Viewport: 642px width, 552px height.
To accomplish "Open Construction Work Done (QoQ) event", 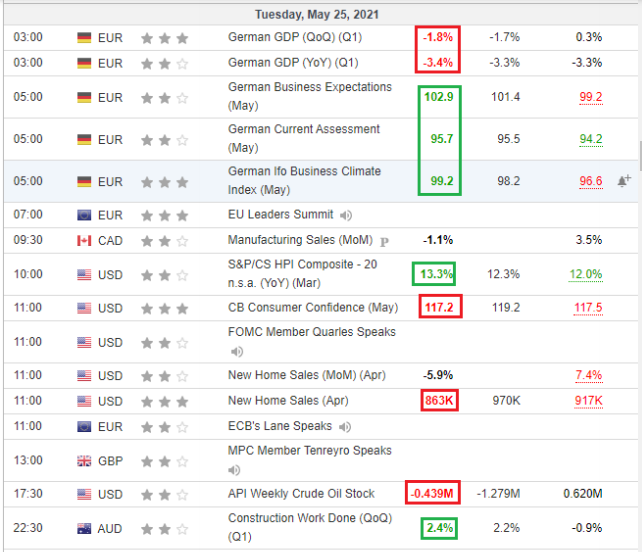I will pyautogui.click(x=308, y=528).
